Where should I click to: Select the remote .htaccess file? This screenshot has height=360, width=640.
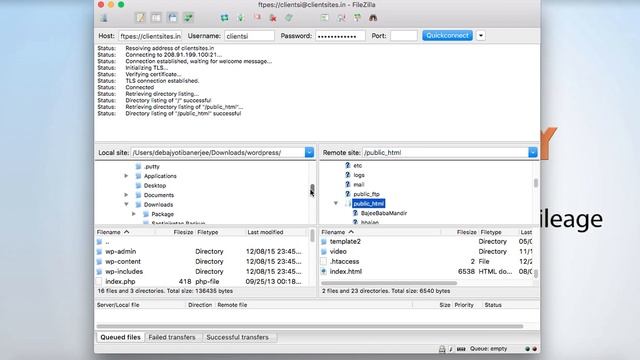coord(426,262)
